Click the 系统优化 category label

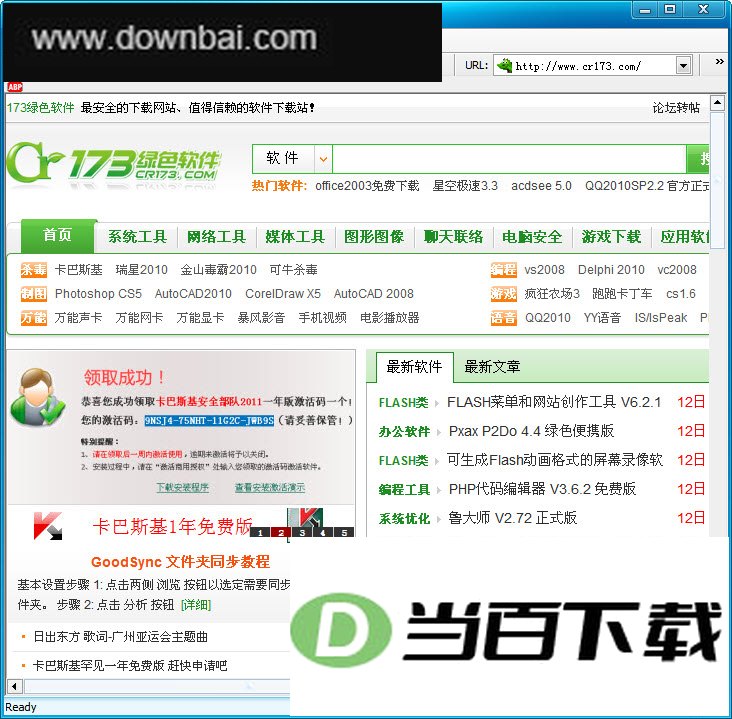(404, 518)
